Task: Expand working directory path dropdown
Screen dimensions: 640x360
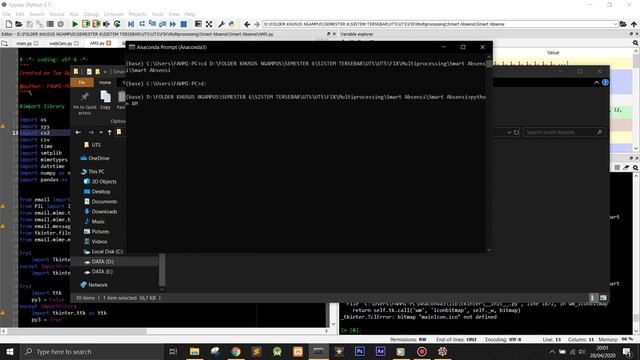Action: tap(615, 24)
